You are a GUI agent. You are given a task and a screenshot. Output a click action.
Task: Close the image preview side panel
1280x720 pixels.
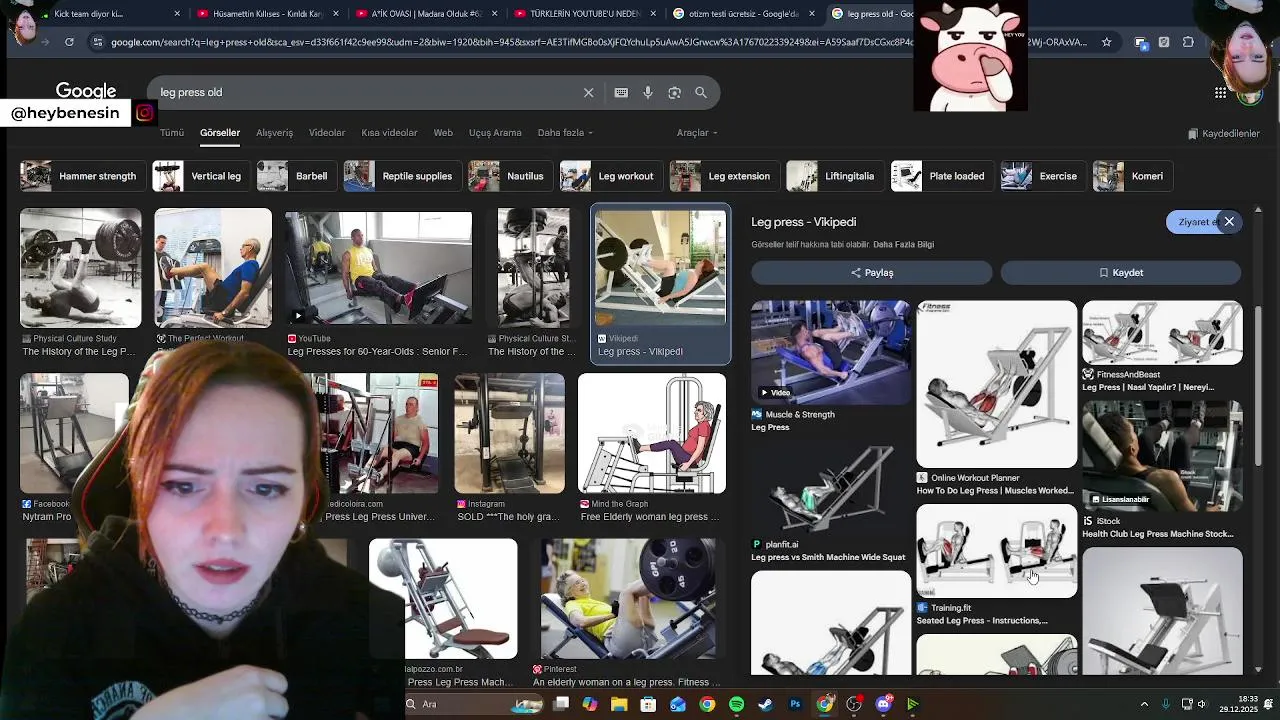click(1229, 222)
